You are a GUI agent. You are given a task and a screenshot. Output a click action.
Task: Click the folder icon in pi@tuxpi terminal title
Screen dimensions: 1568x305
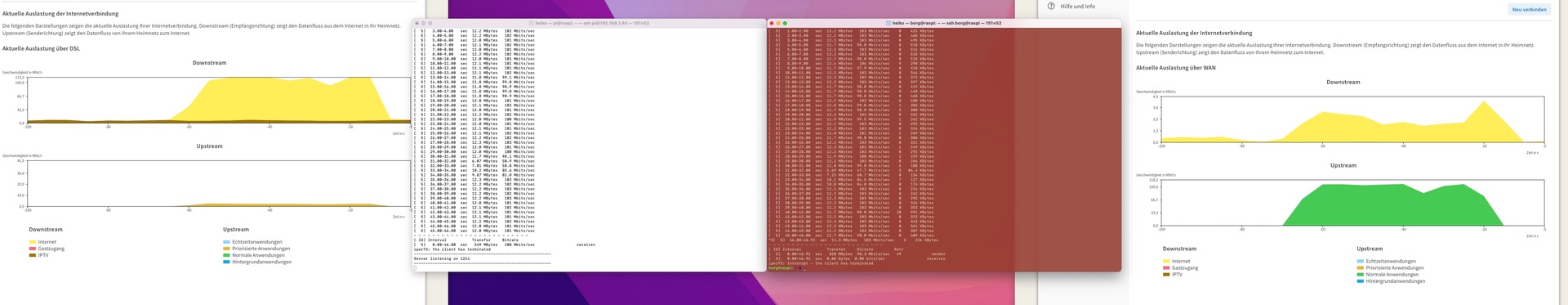[532, 23]
